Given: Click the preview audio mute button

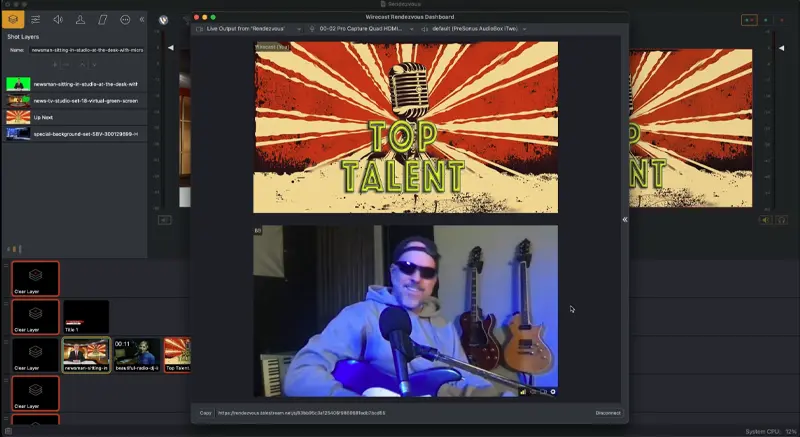Looking at the screenshot, I should (164, 220).
